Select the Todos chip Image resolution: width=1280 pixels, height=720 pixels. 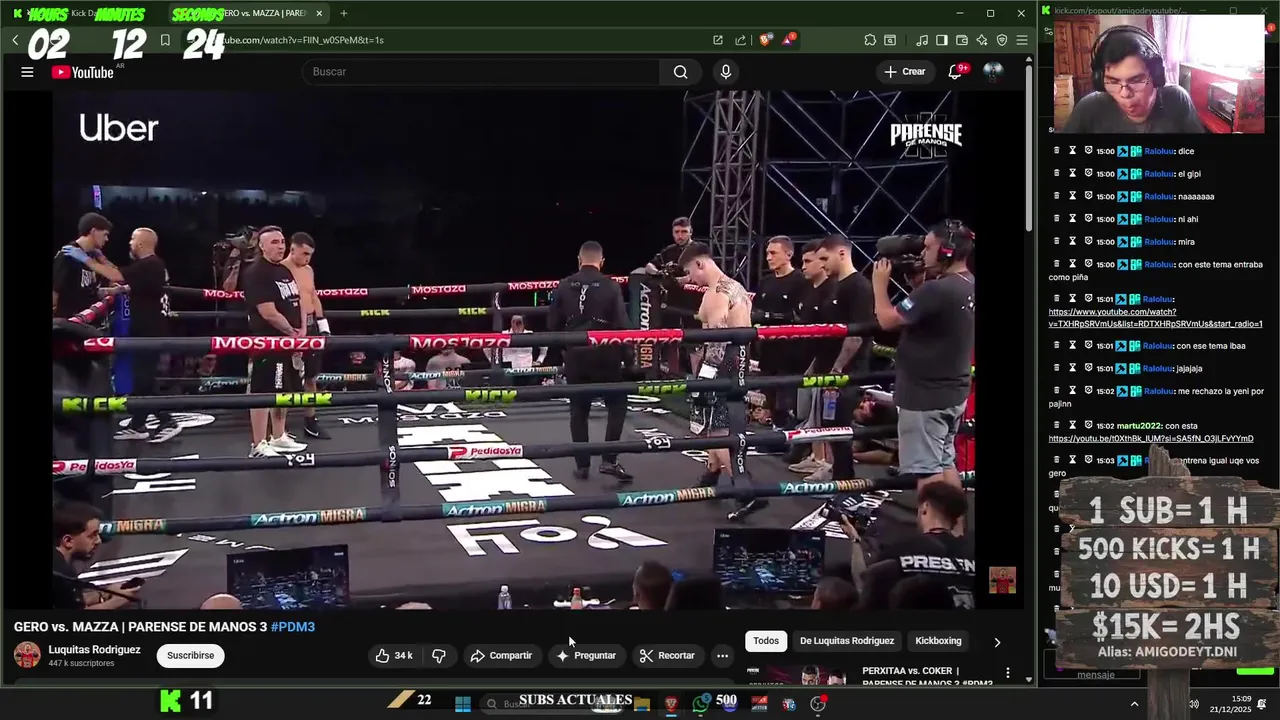tap(766, 641)
